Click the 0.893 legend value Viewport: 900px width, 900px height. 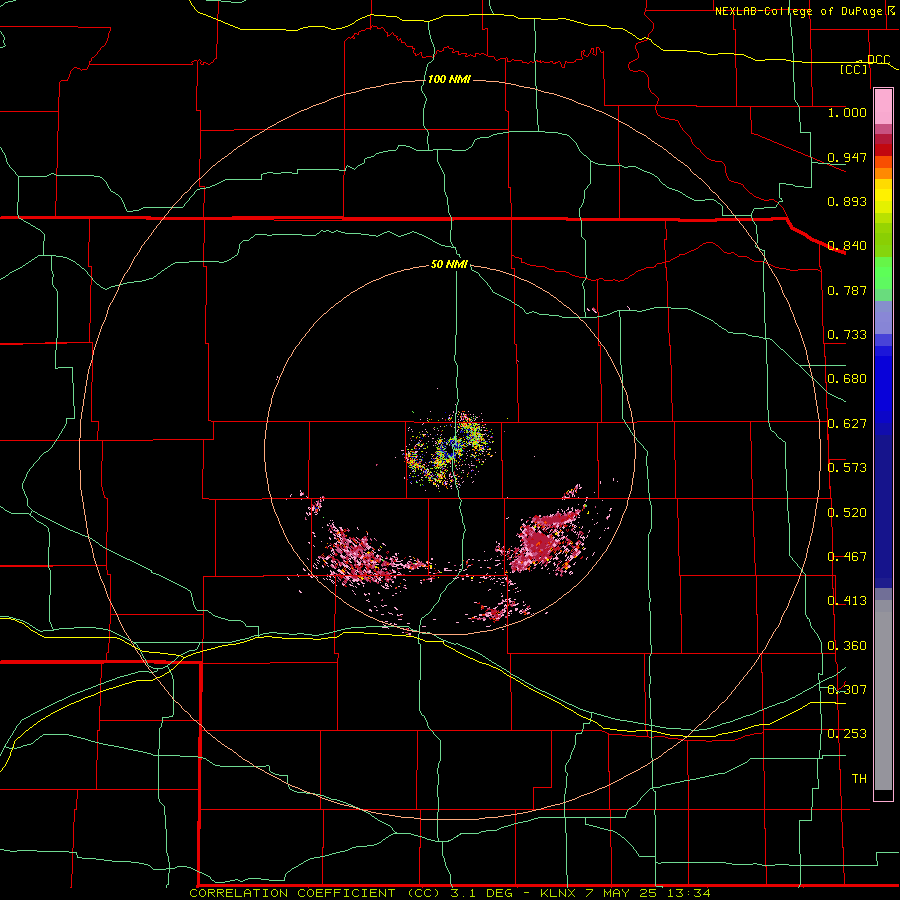point(847,201)
